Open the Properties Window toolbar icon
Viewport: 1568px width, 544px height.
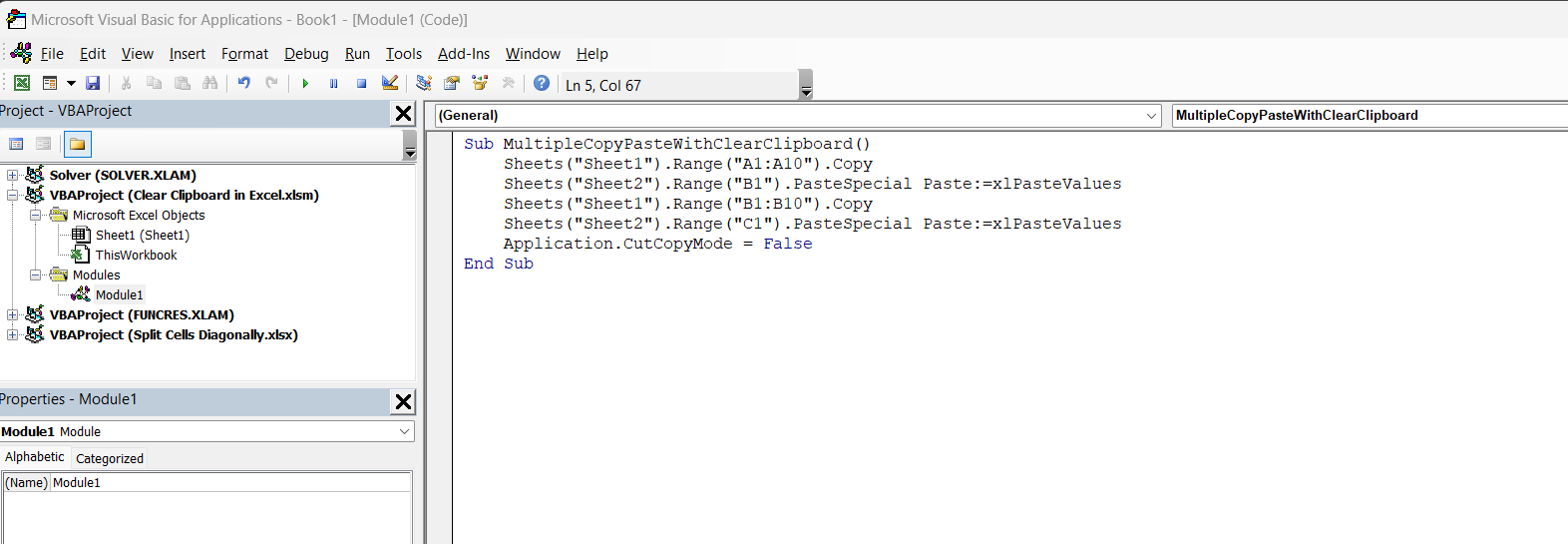point(452,83)
